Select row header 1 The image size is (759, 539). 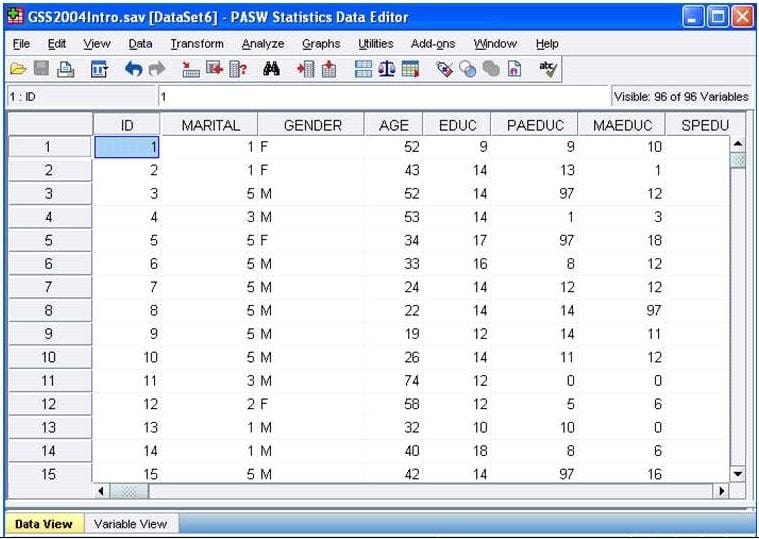[x=49, y=147]
